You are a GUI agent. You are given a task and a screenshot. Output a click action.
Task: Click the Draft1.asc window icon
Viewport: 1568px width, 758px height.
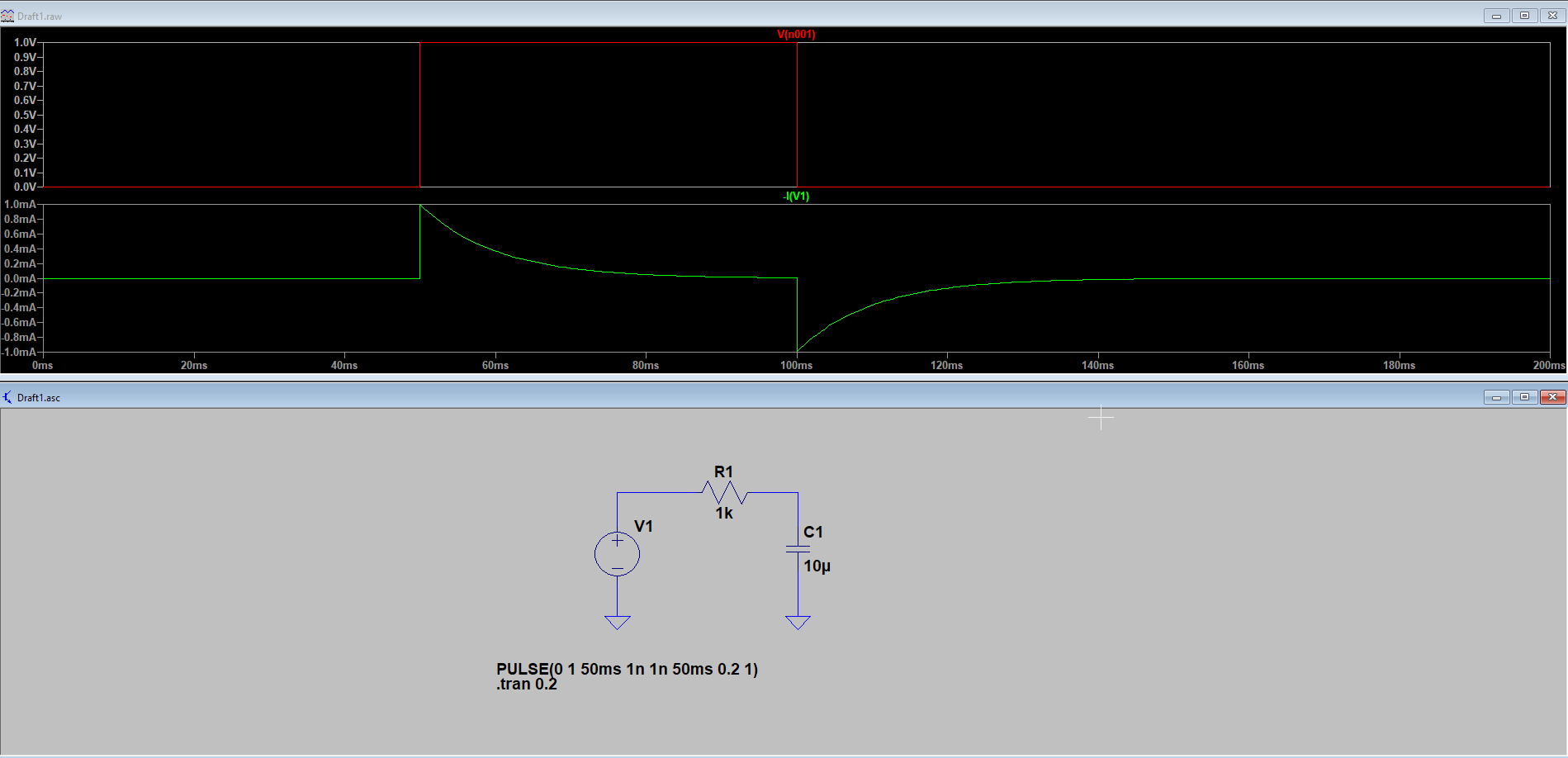[x=7, y=397]
